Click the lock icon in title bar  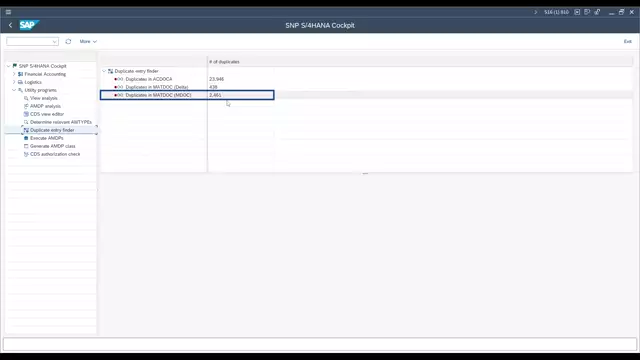tap(597, 12)
